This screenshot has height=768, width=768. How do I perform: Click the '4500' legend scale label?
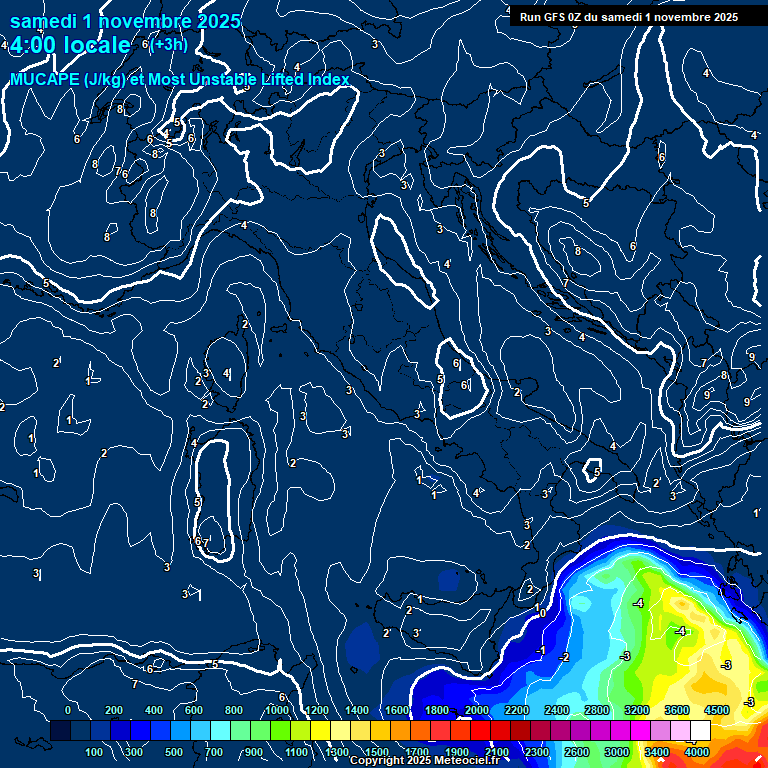[x=717, y=710]
